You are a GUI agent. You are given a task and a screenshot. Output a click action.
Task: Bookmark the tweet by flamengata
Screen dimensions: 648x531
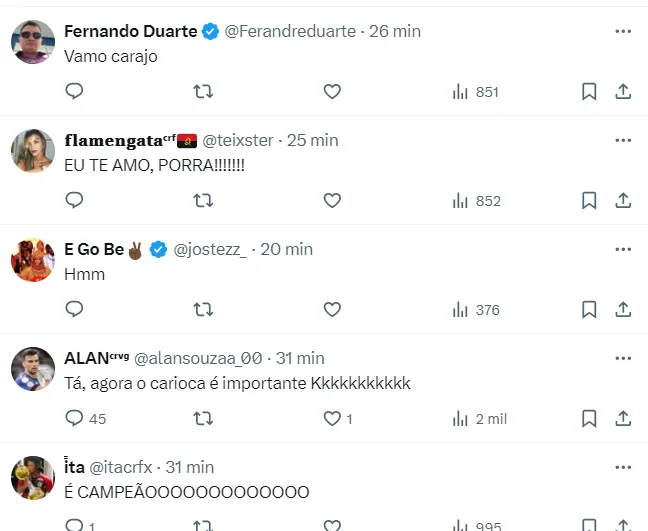tap(589, 200)
